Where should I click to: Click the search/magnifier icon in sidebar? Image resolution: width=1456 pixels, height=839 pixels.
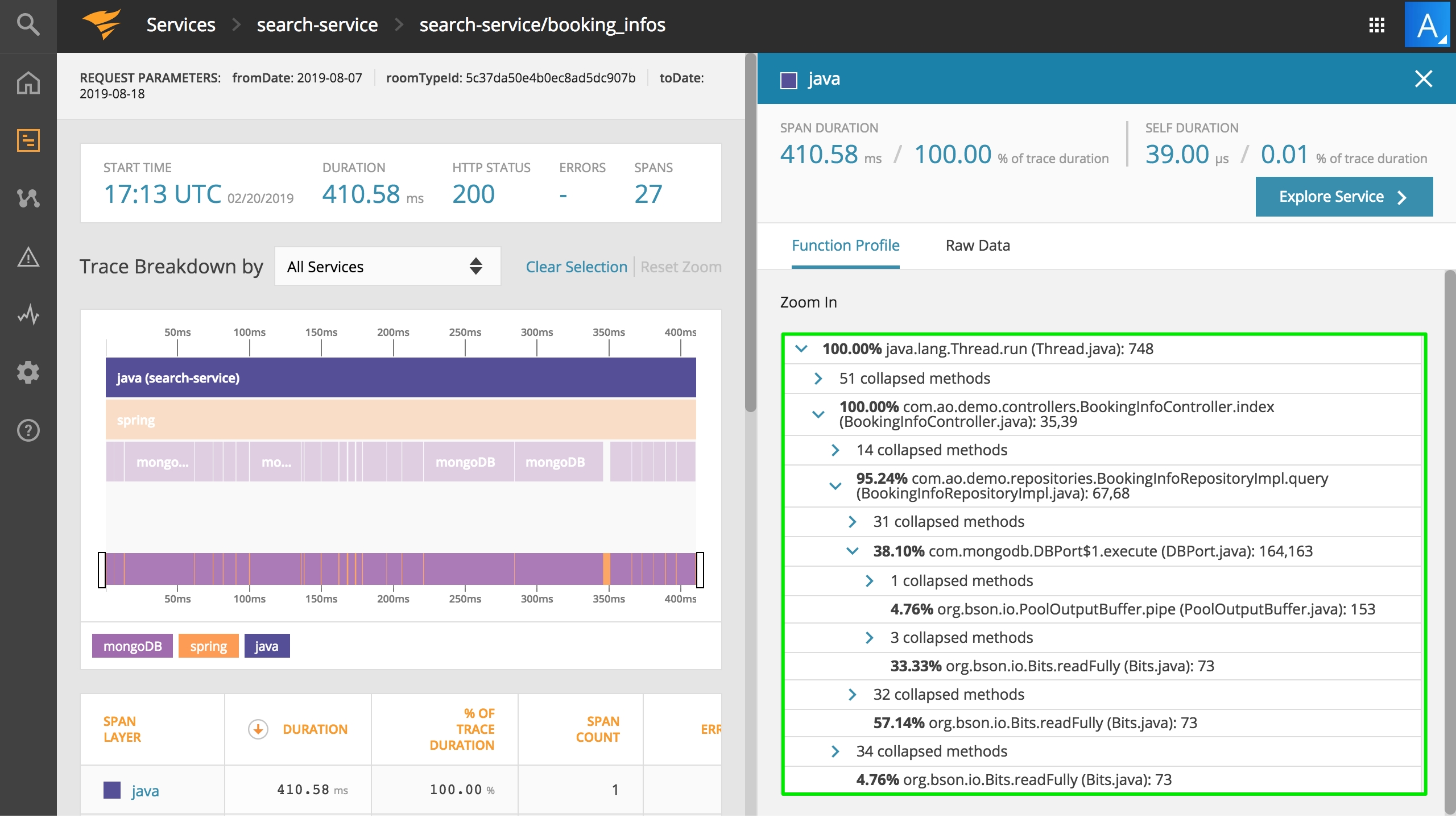[x=27, y=25]
